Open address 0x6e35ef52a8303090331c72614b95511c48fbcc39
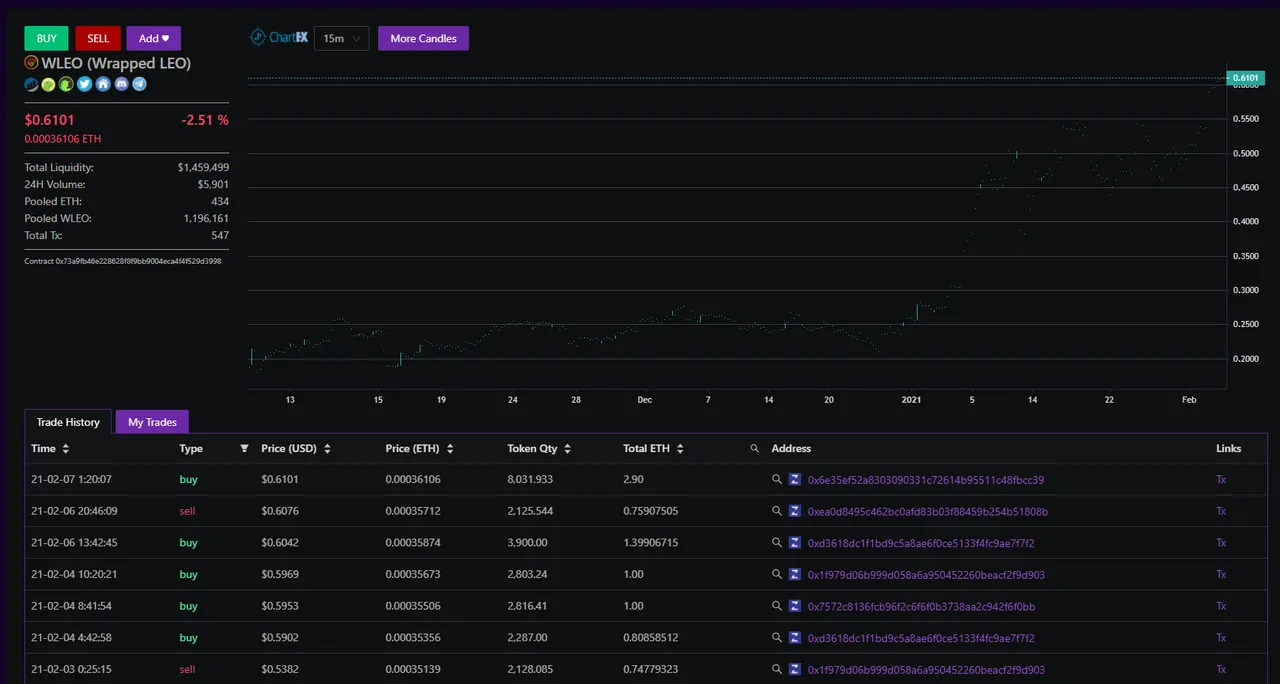 926,480
